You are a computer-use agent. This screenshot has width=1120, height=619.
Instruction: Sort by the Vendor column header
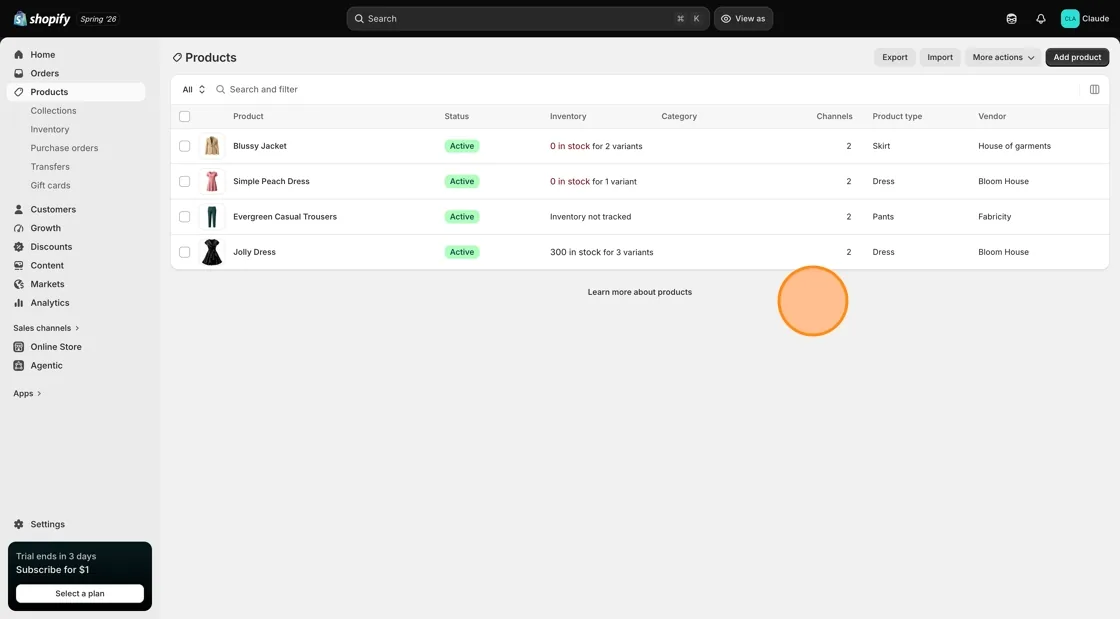(991, 116)
